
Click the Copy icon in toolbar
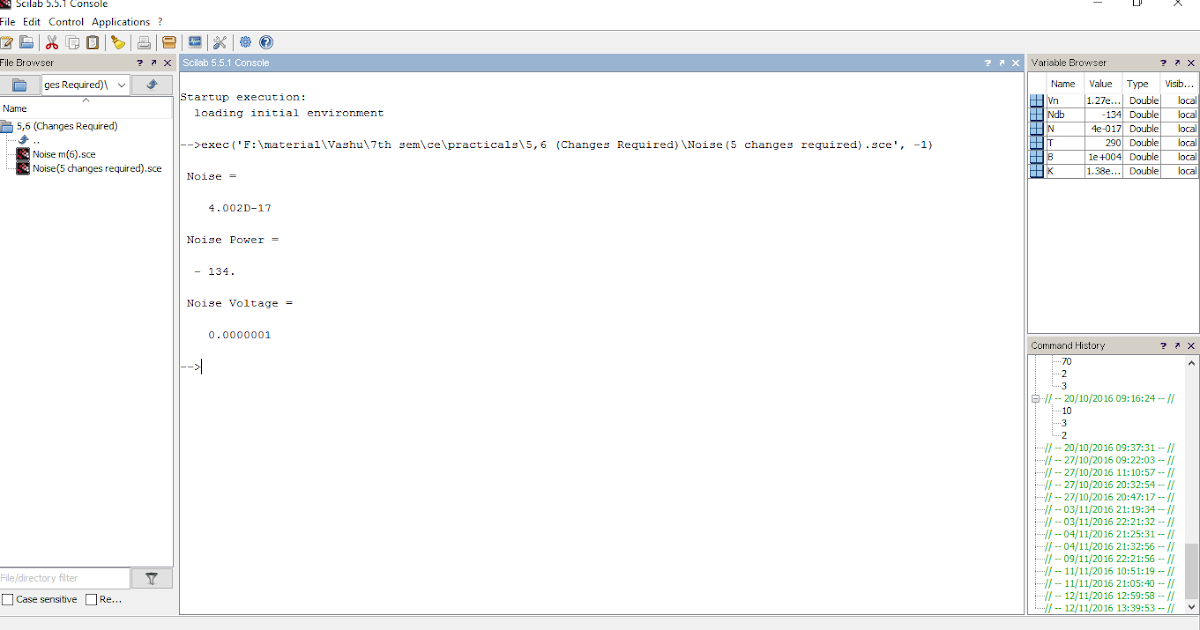click(73, 42)
